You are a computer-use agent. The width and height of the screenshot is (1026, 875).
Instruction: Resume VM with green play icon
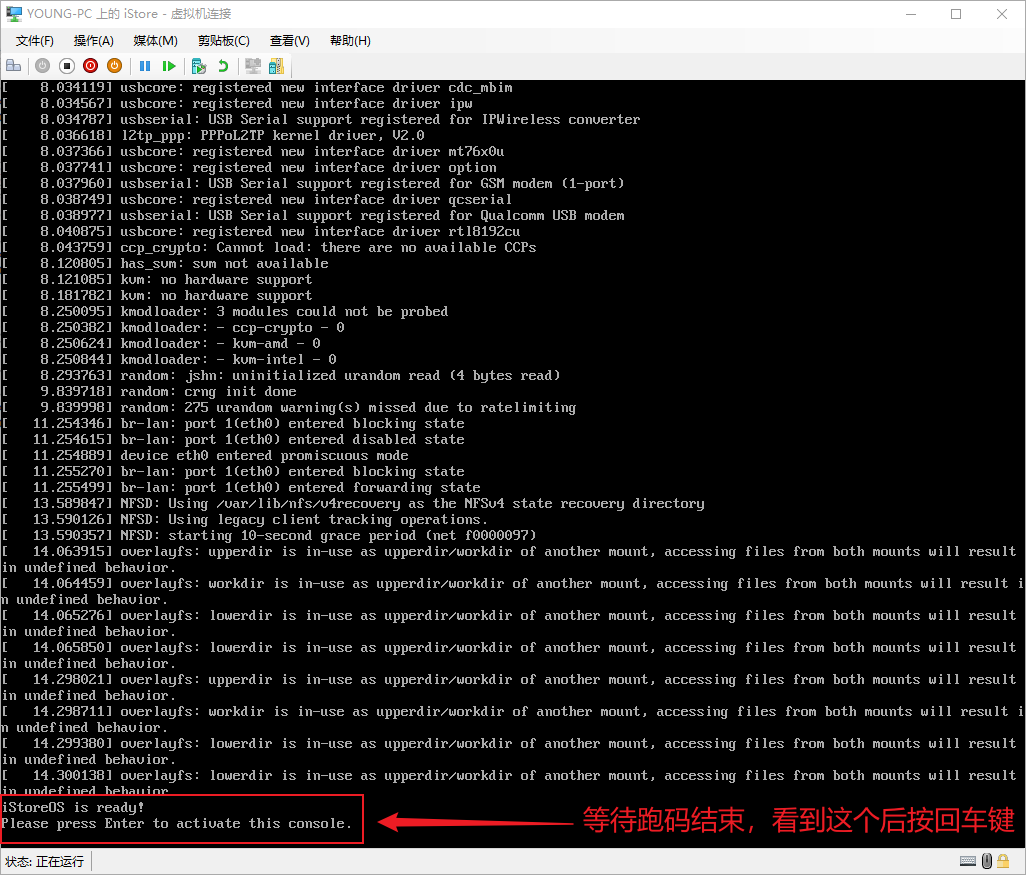[169, 65]
